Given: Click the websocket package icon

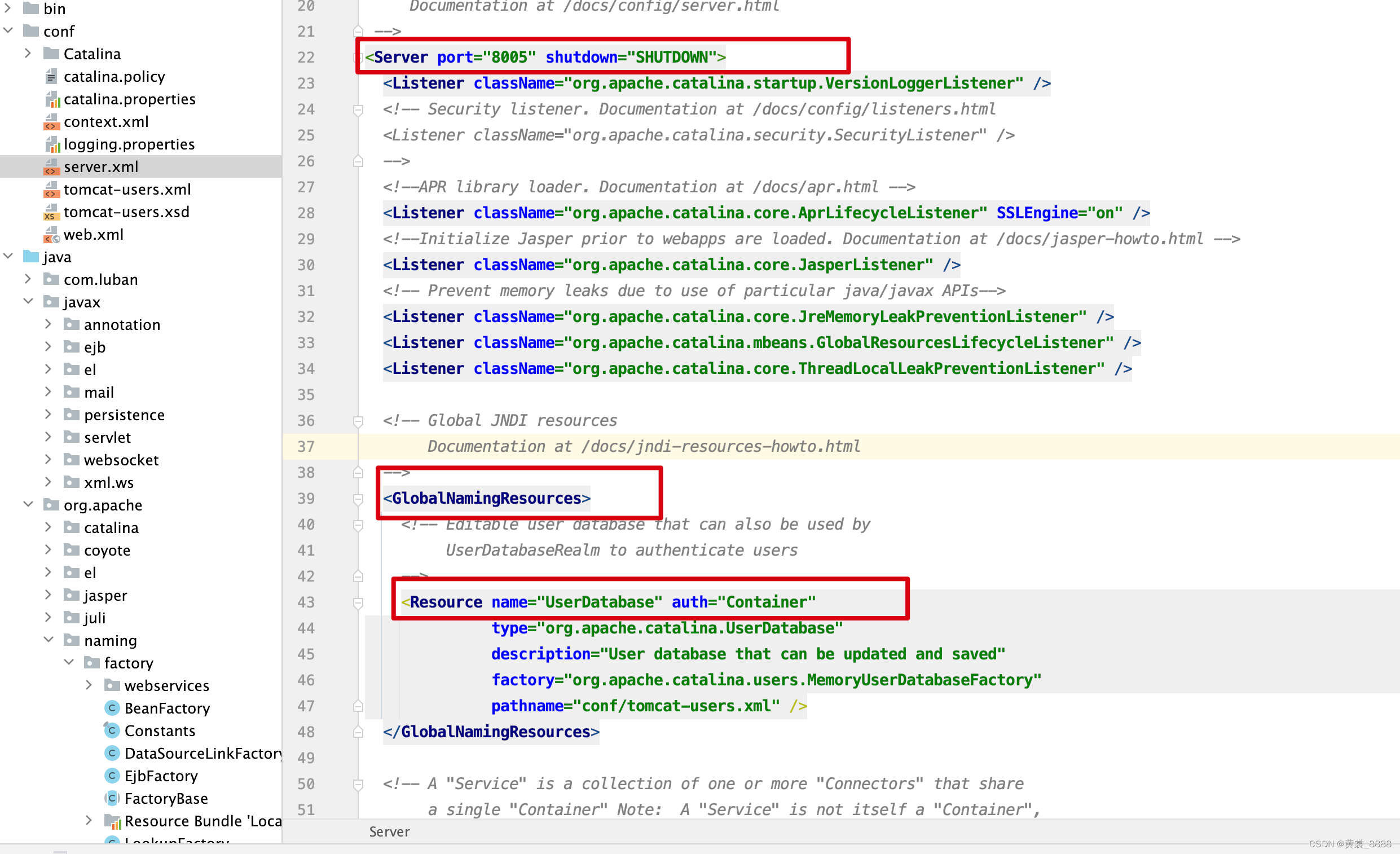Looking at the screenshot, I should point(72,459).
